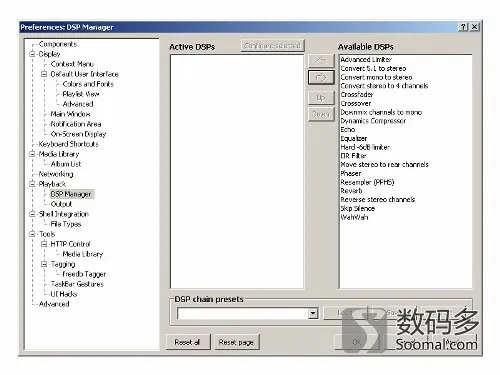
Task: Select Advanced Limiter in Available DSPs
Action: 366,60
